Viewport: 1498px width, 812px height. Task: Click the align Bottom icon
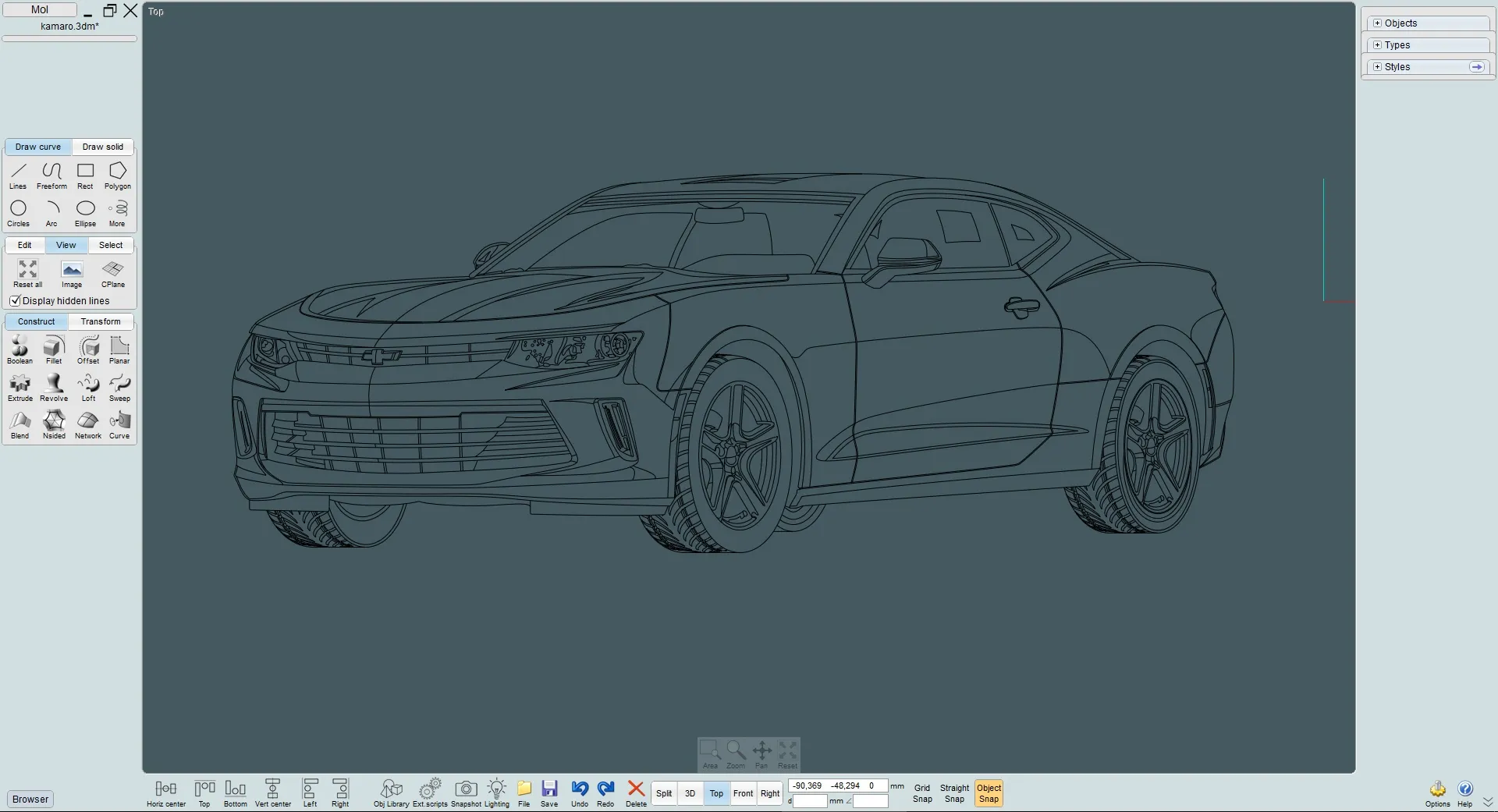click(236, 793)
